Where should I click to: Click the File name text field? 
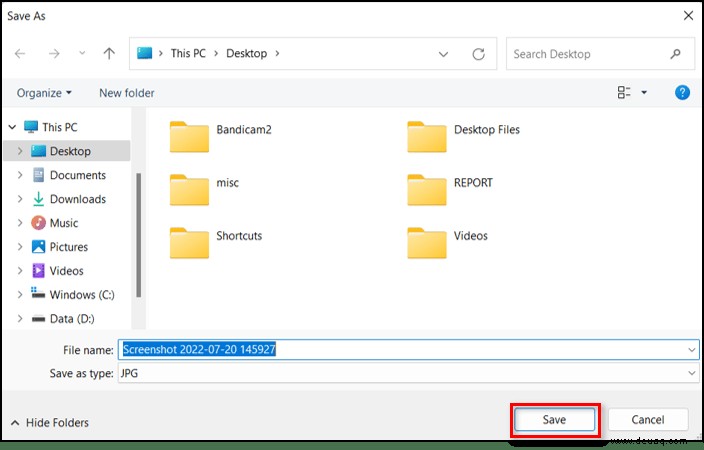click(409, 349)
